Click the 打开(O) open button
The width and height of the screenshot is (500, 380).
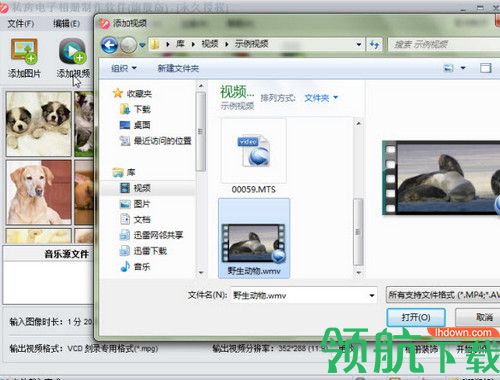416,317
